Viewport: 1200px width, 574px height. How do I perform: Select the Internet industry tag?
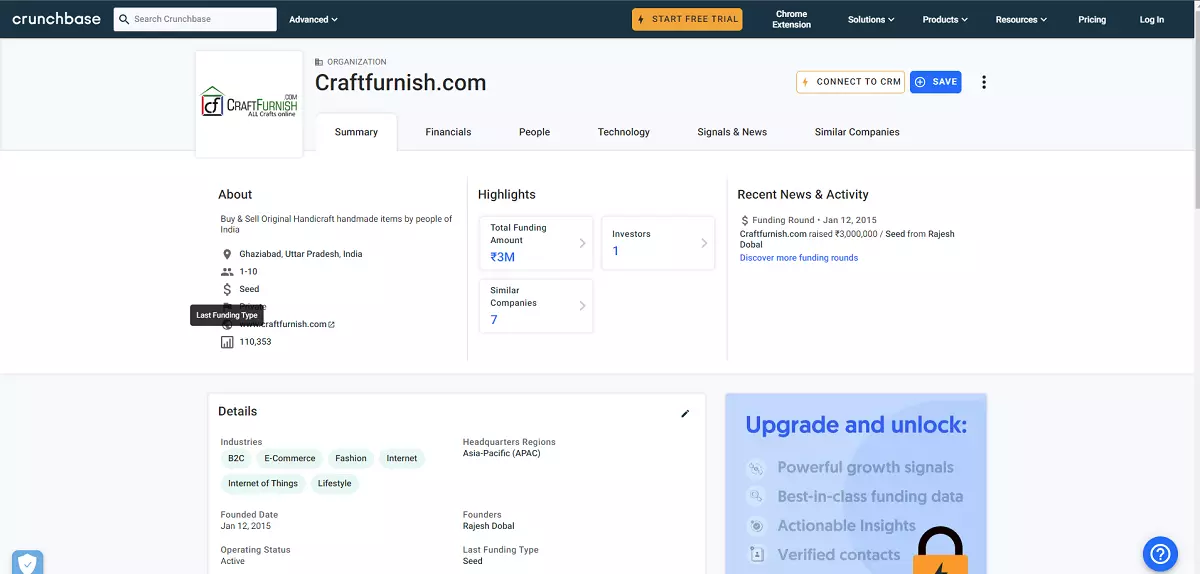402,458
